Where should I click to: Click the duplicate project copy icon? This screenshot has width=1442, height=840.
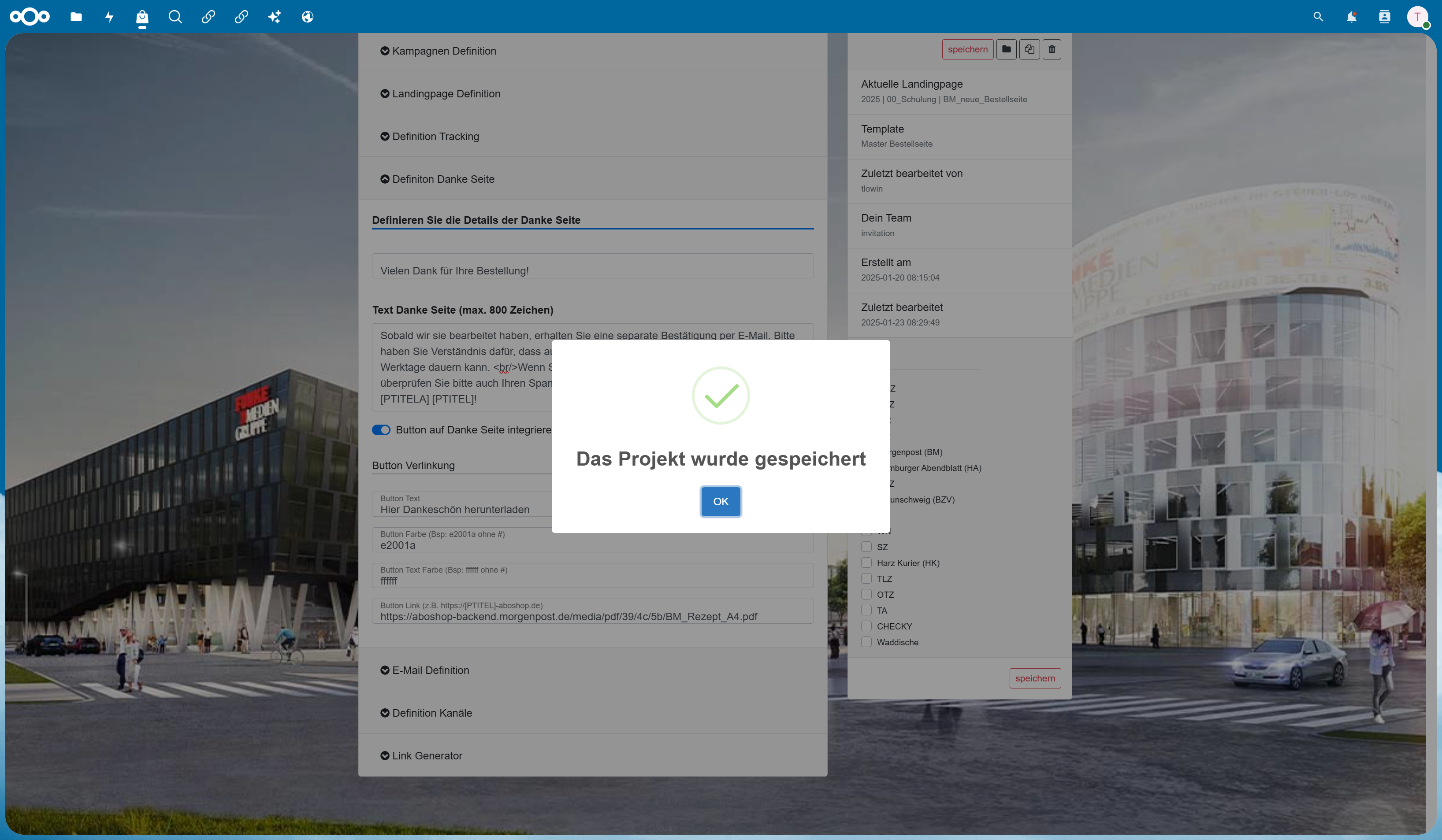point(1029,49)
